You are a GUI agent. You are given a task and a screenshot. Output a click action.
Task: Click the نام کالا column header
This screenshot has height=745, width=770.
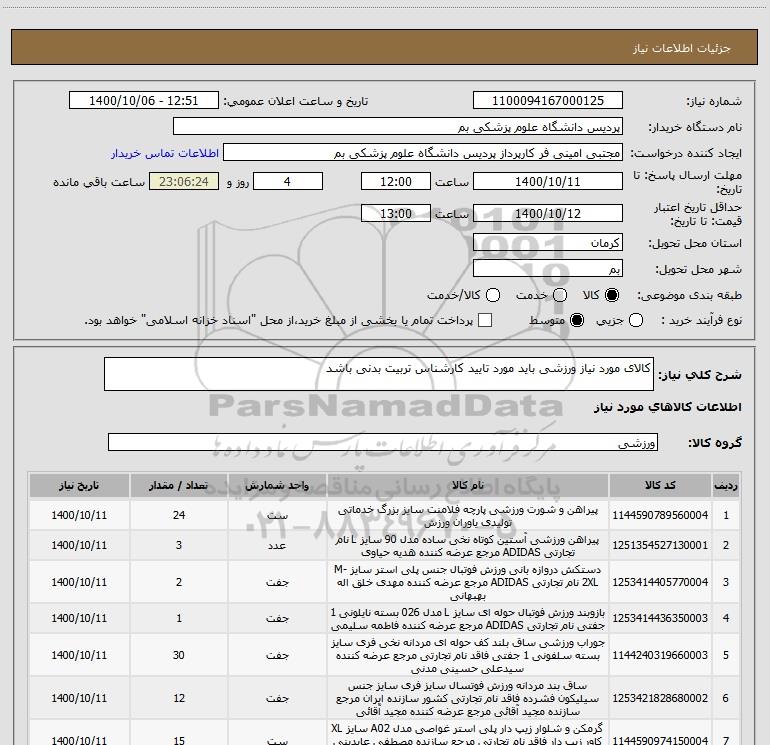(468, 485)
